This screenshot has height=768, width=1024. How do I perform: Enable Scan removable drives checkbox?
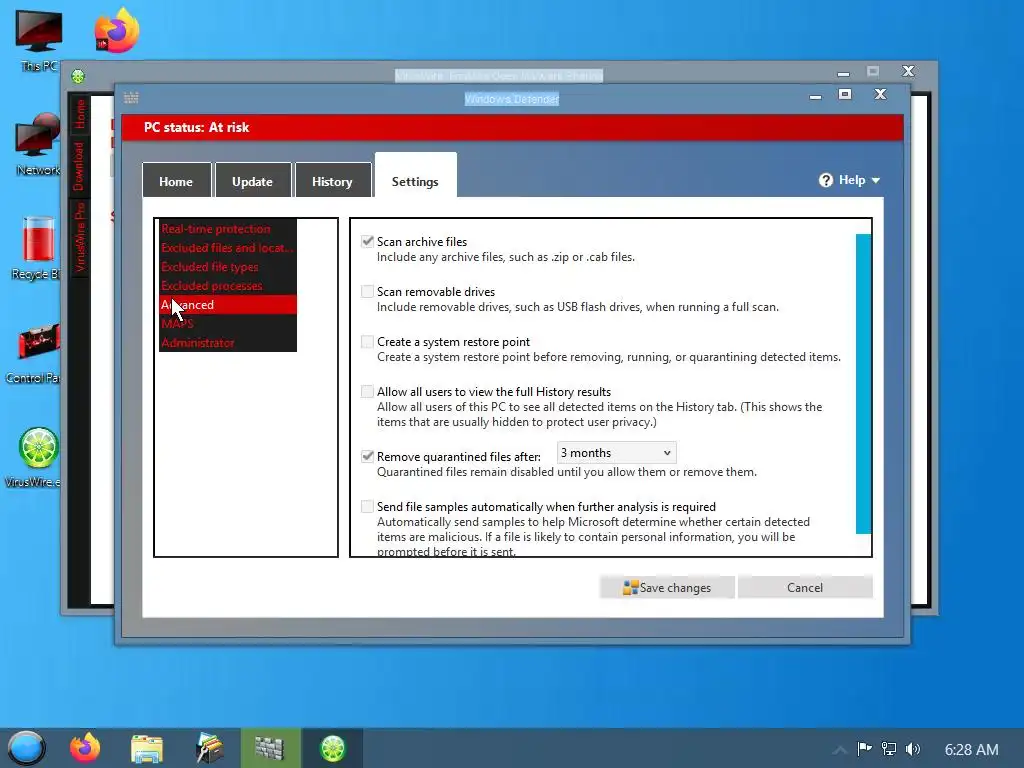(x=368, y=292)
